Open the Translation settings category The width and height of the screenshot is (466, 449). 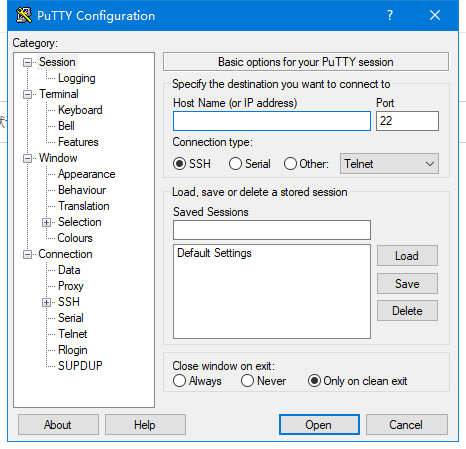84,206
